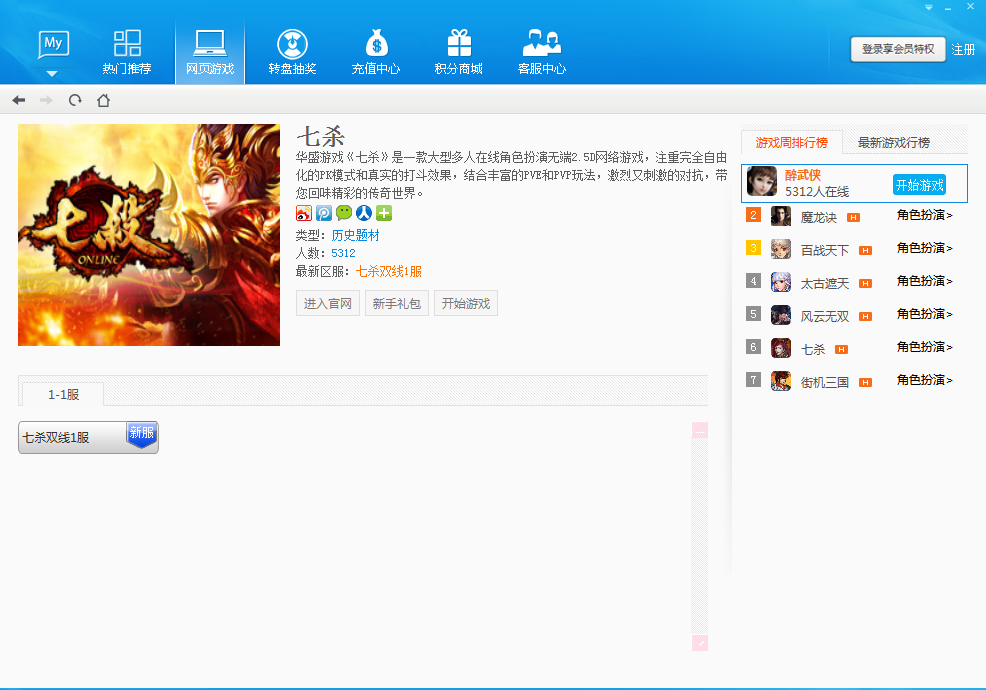The image size is (986, 690).
Task: Click 魔龙决 avatar icon
Action: click(781, 216)
